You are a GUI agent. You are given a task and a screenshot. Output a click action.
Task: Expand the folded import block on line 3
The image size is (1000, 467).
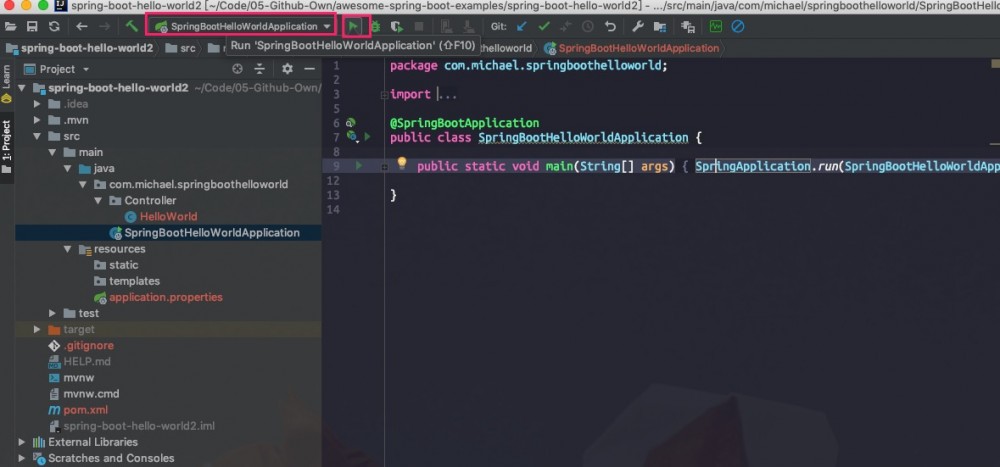click(384, 95)
